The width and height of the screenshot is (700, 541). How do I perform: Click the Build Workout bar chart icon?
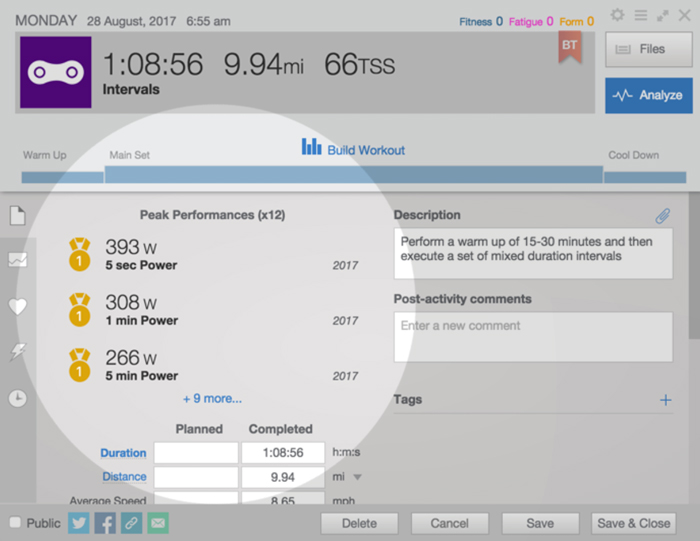(311, 146)
